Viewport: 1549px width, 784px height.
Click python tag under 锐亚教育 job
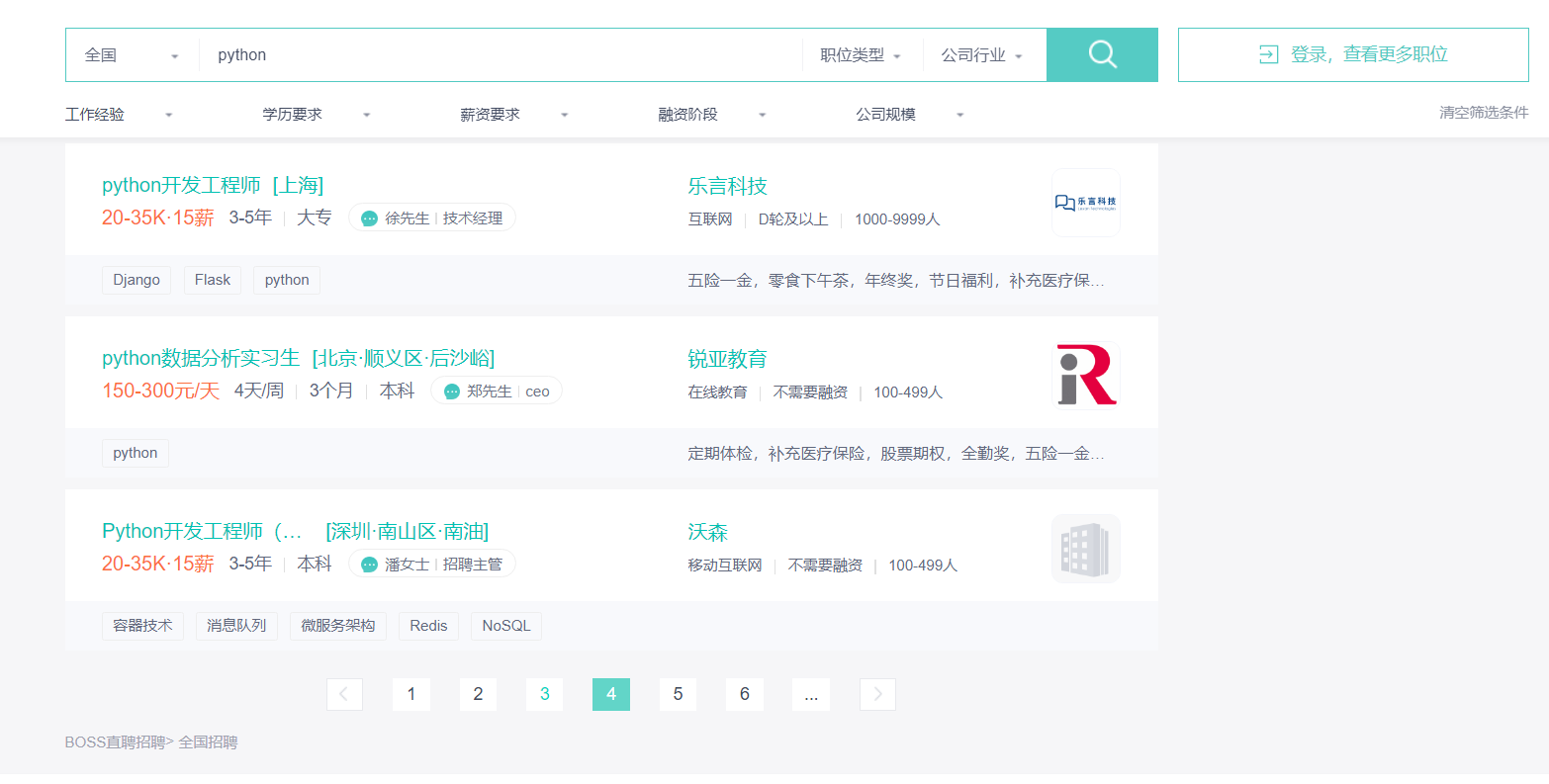[x=136, y=453]
